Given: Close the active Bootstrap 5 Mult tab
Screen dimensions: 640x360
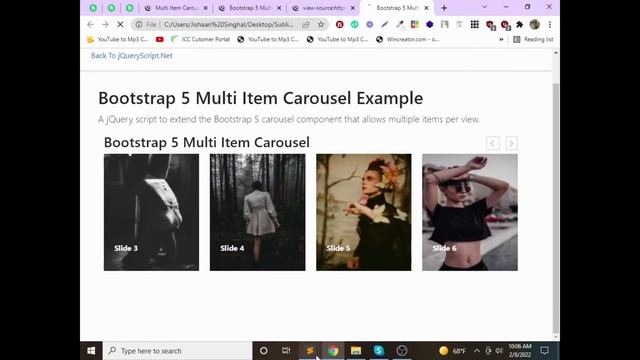Looking at the screenshot, I should [x=426, y=8].
